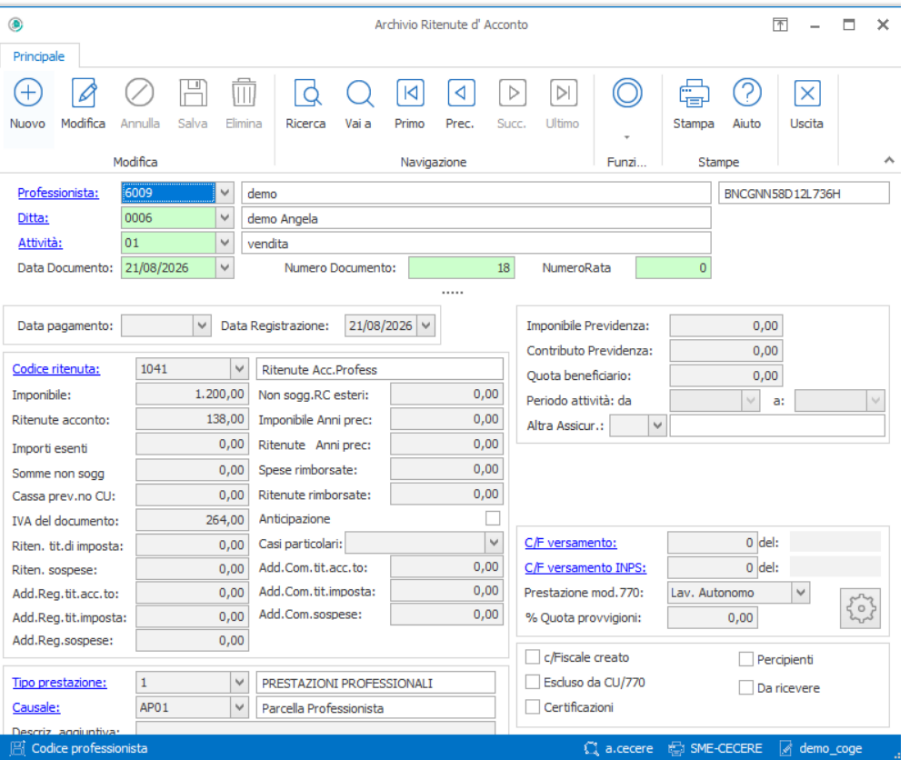Expand Codice ritenuta dropdown
901x760 pixels.
pos(240,369)
